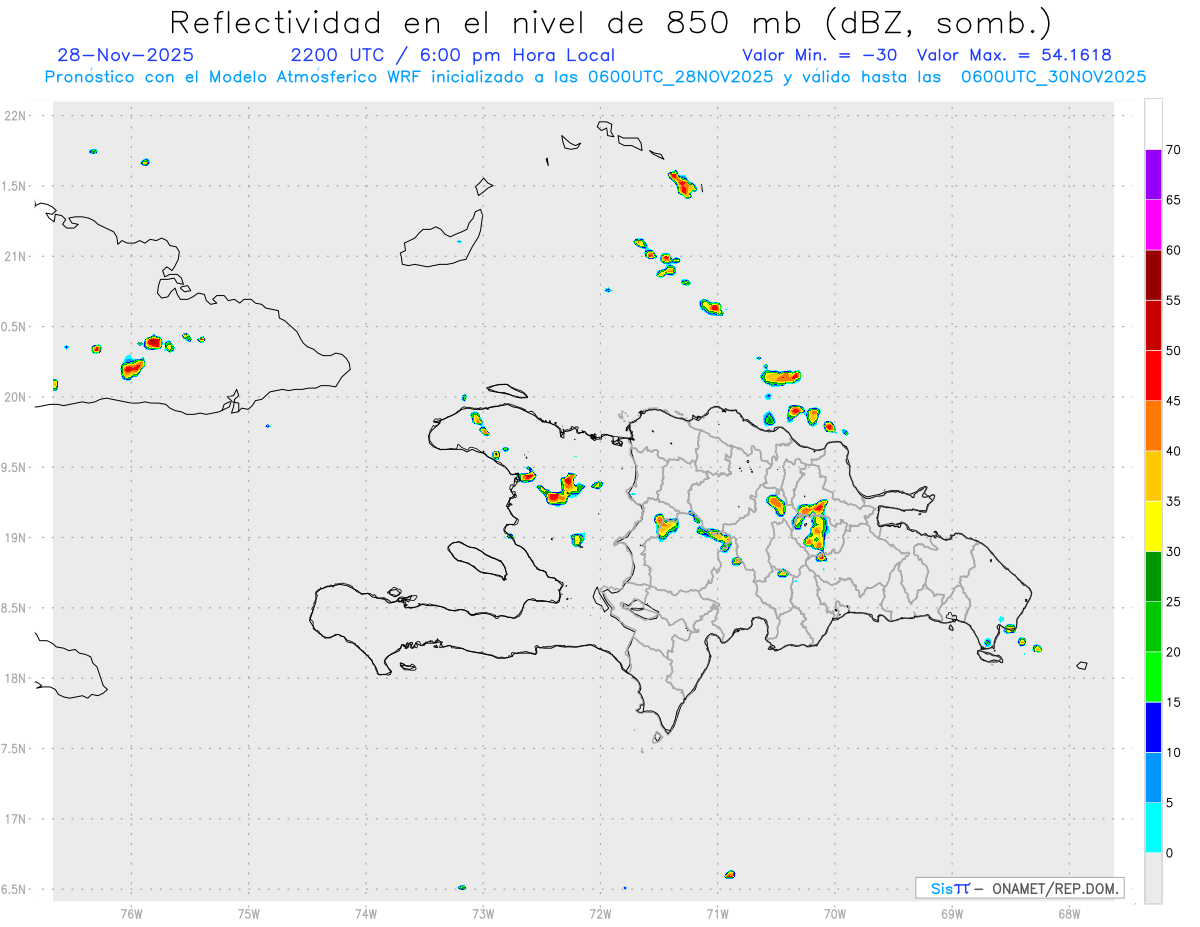Screen dimensions: 1200x927
Task: Click the '73W' longitude label
Action: pyautogui.click(x=483, y=913)
